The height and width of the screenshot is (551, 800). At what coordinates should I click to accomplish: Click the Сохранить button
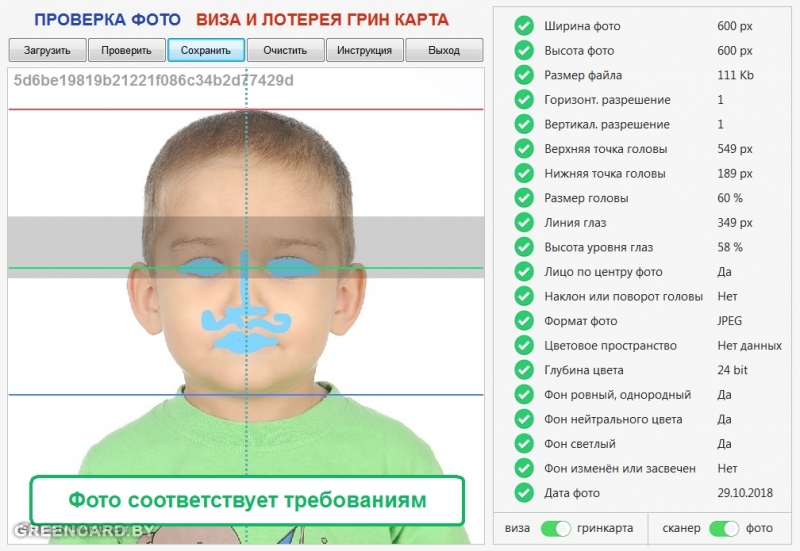coord(206,50)
